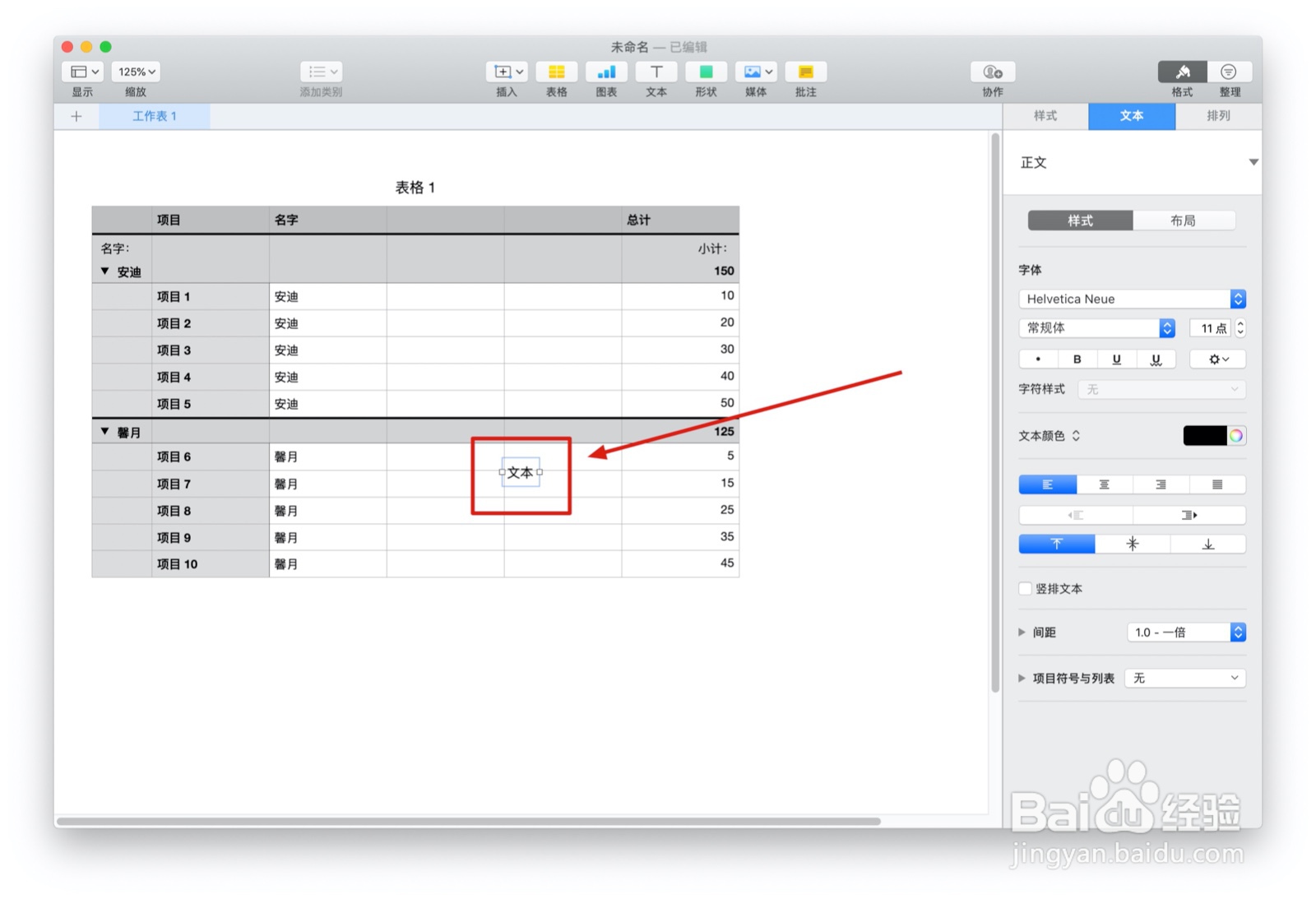Open the 字符样式 character style dropdown
Screen dimensions: 1316x899
1161,389
